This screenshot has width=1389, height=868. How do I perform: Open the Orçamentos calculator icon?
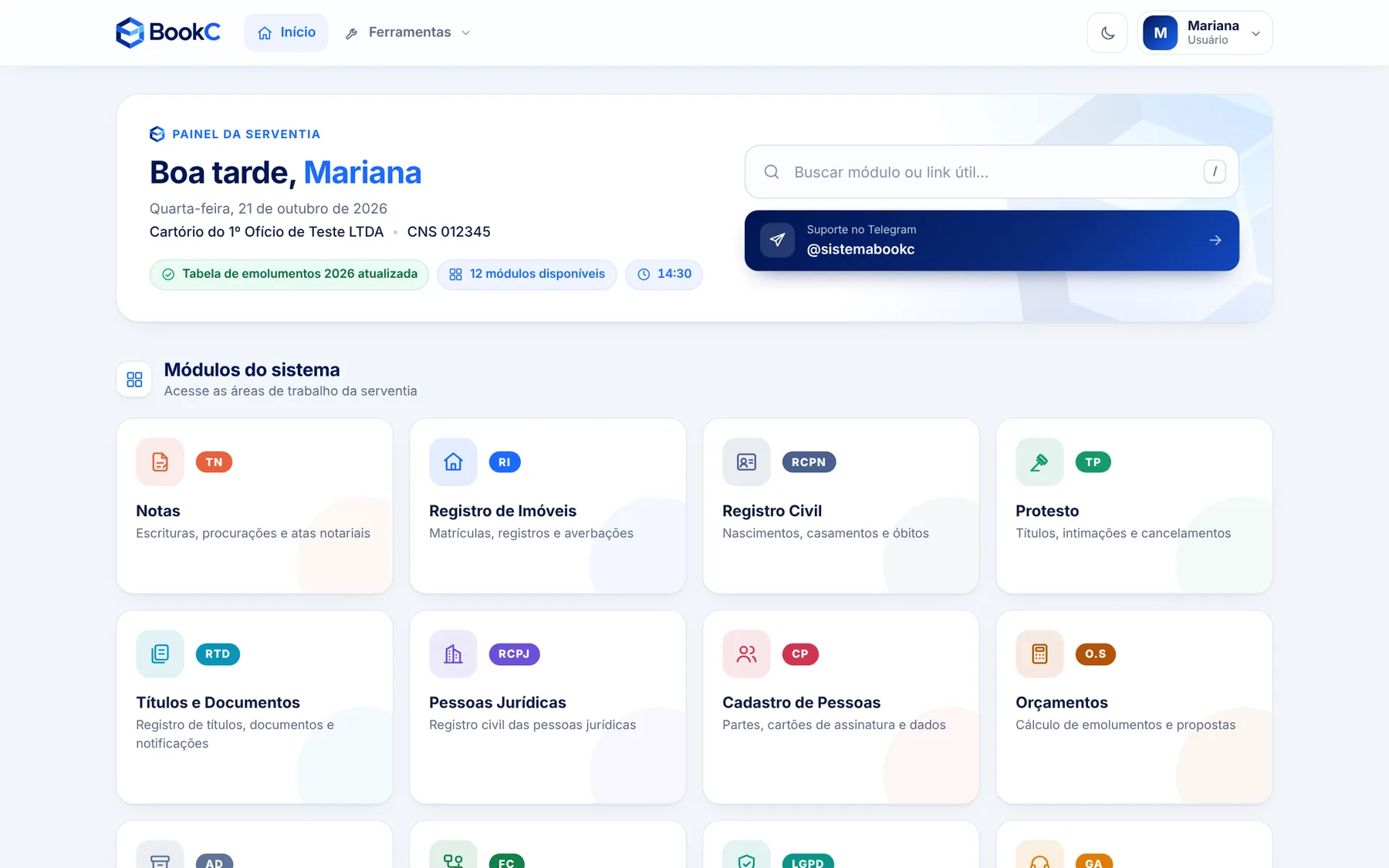click(1039, 654)
